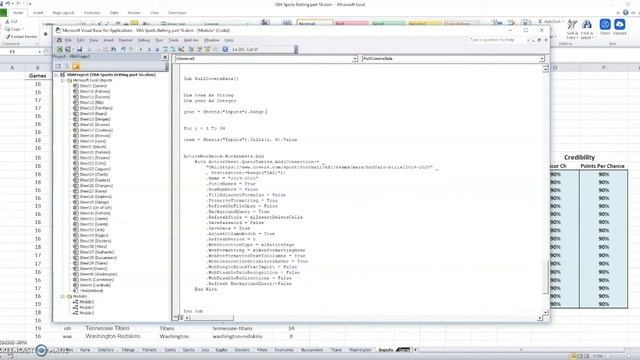This screenshot has height=360, width=640.
Task: Click Sort & Filter icon in Excel ribbon
Action: point(572,29)
